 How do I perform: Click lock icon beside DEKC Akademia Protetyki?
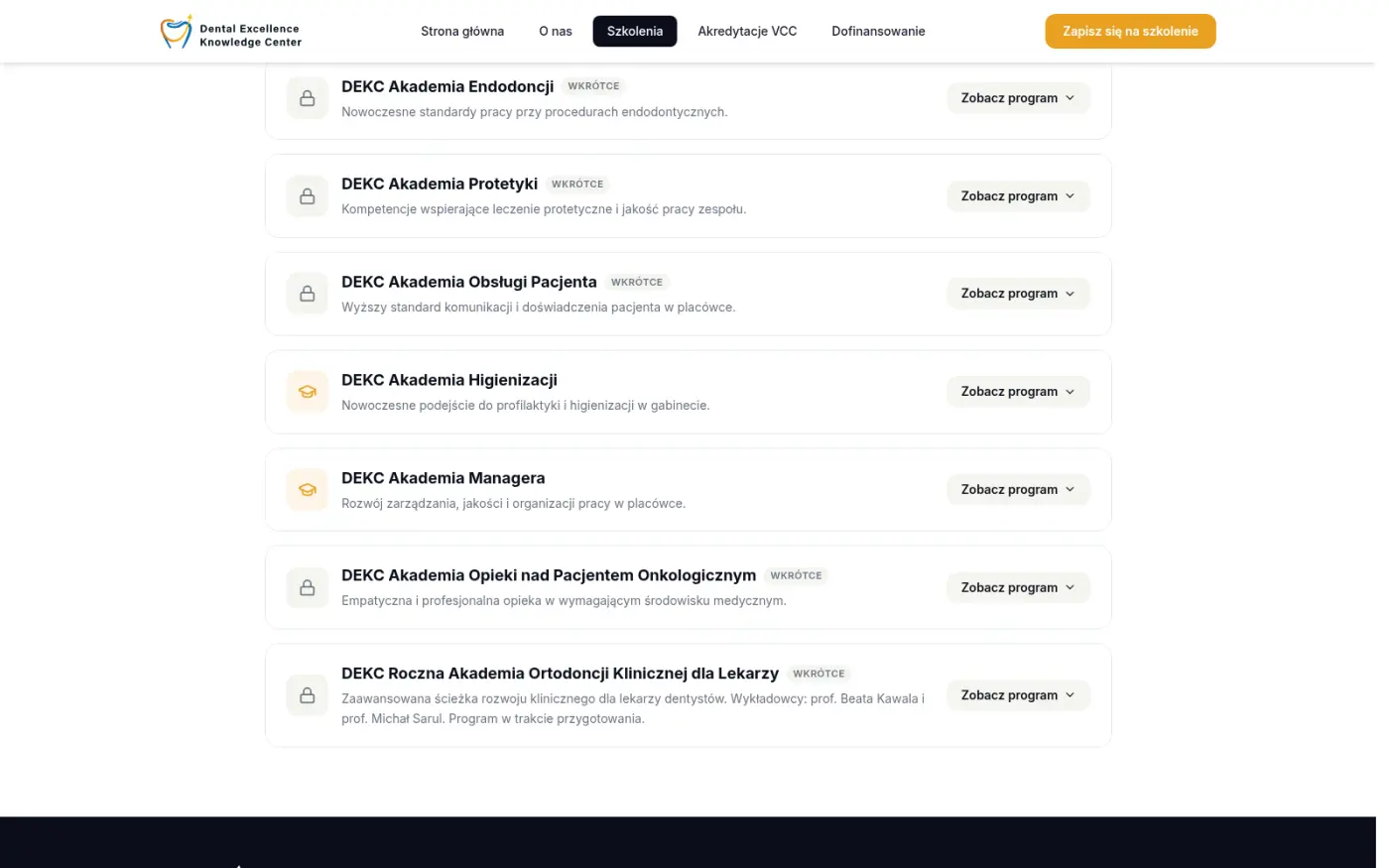tap(310, 197)
